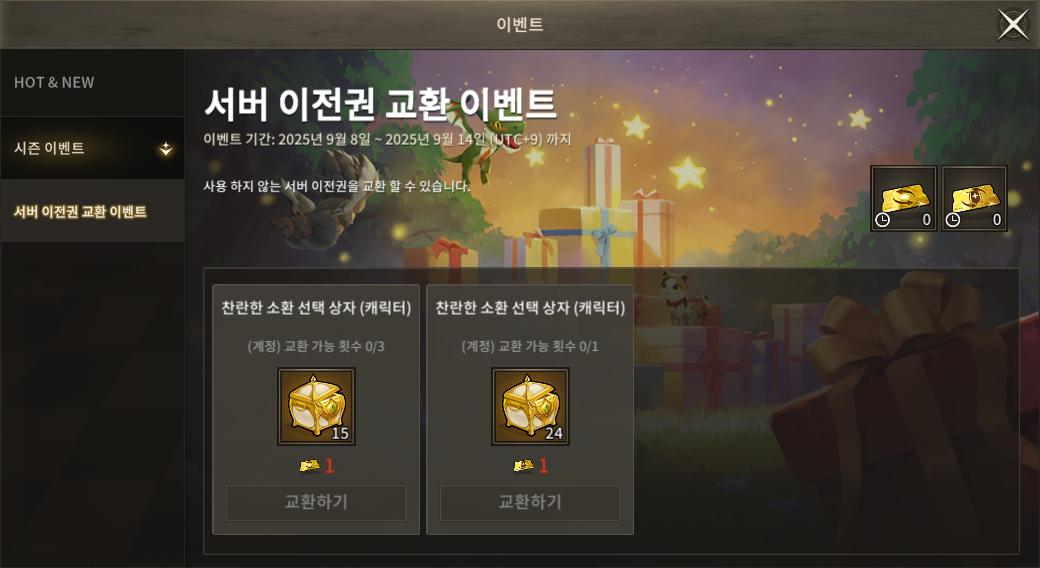The width and height of the screenshot is (1040, 568).
Task: Select the golden chest icon with quantity 24
Action: click(x=530, y=407)
